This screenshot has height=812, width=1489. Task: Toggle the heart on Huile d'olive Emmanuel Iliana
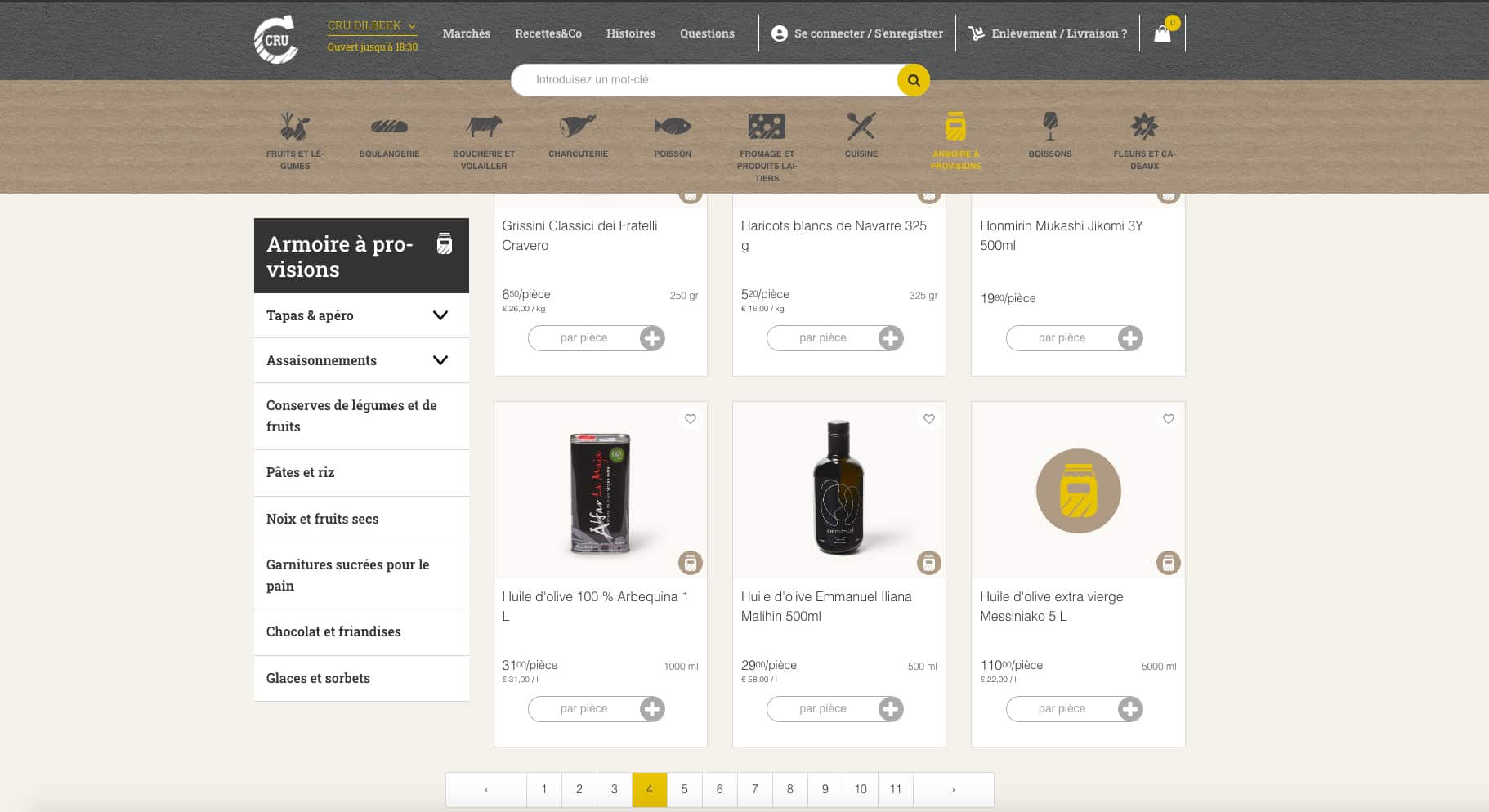(928, 418)
